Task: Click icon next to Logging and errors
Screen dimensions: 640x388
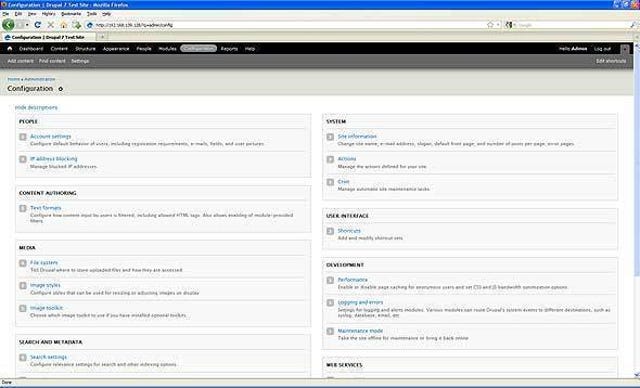Action: [x=330, y=303]
